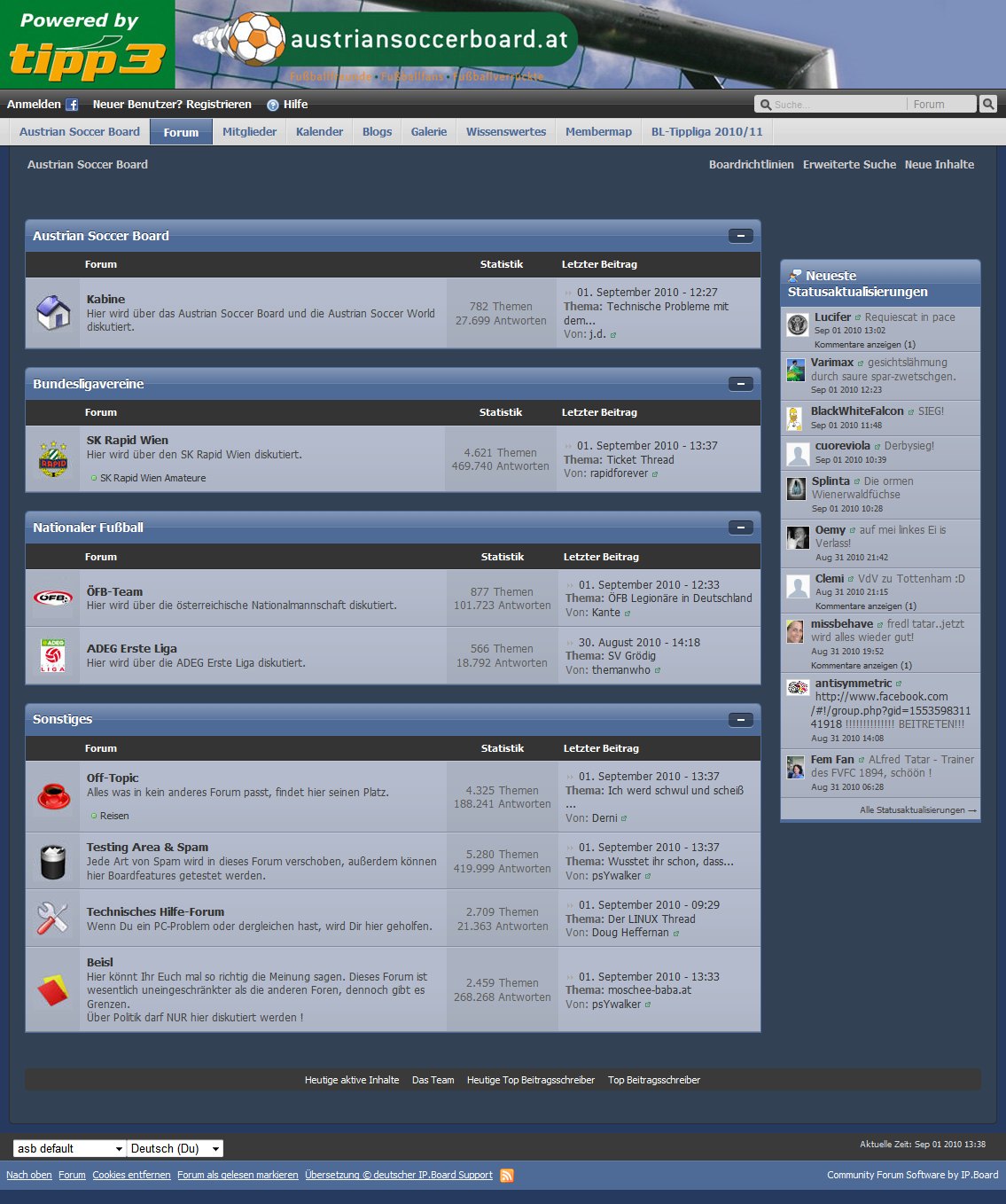The height and width of the screenshot is (1204, 1006).
Task: Click the tipp3 sponsor logo
Action: pos(87,45)
